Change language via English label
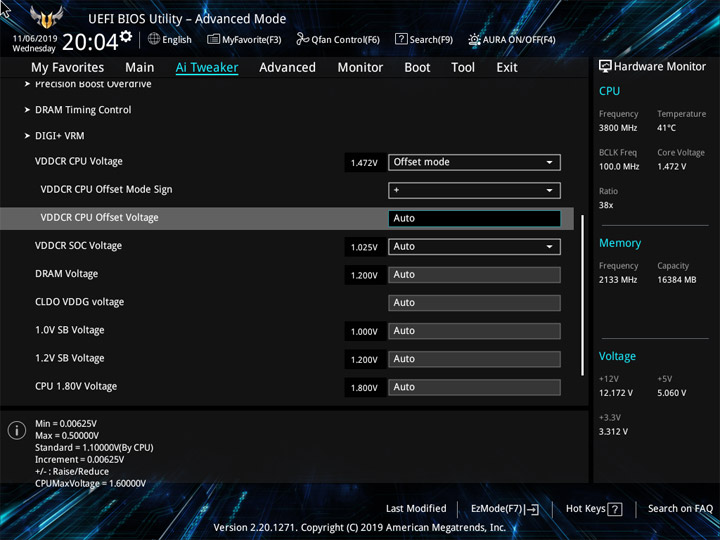Image resolution: width=720 pixels, height=540 pixels. click(177, 39)
